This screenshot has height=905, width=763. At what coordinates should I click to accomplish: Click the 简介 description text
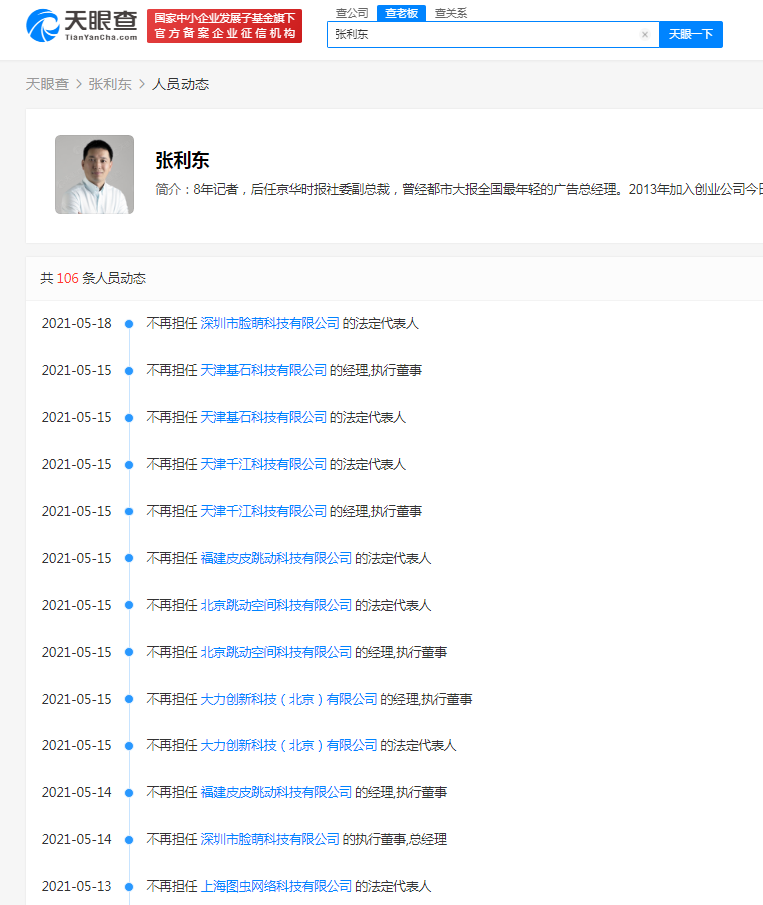(x=459, y=189)
